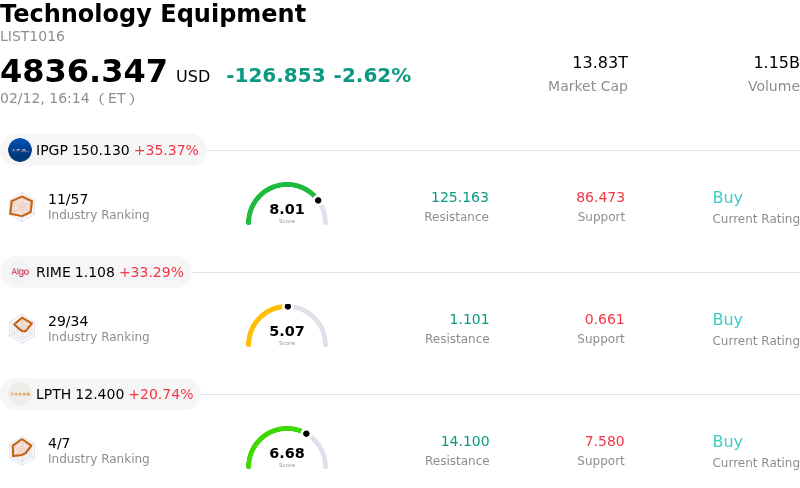Click the Technology Equipment title
Viewport: 800px width, 488px height.
click(153, 14)
